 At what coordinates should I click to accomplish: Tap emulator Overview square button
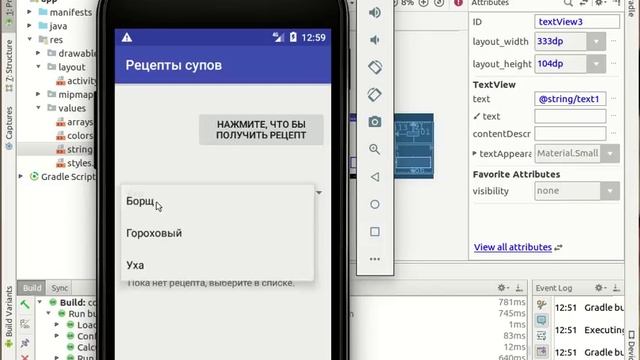point(375,232)
